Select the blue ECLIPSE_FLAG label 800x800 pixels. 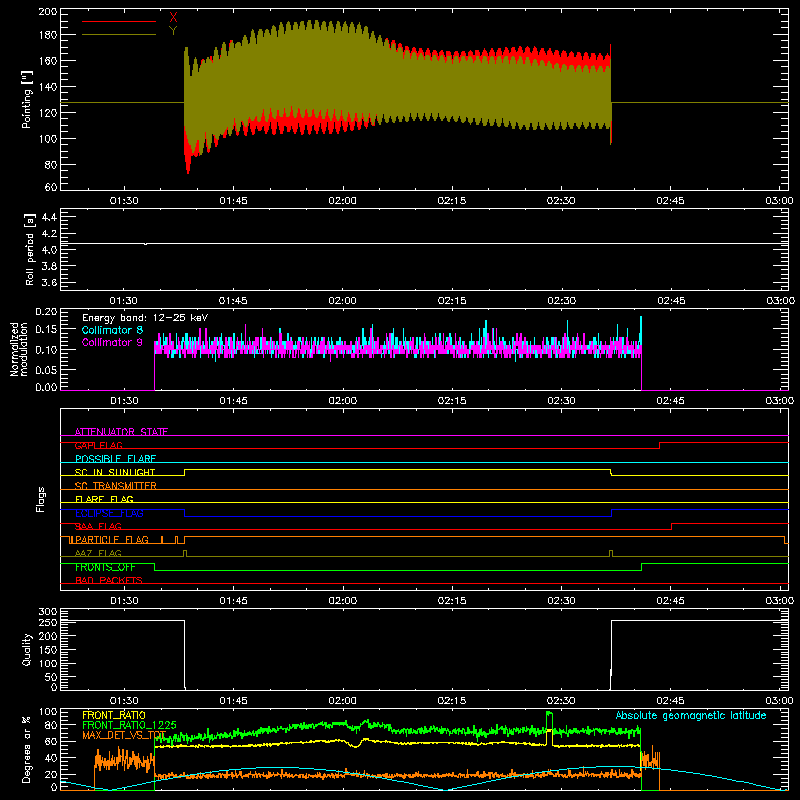[109, 513]
